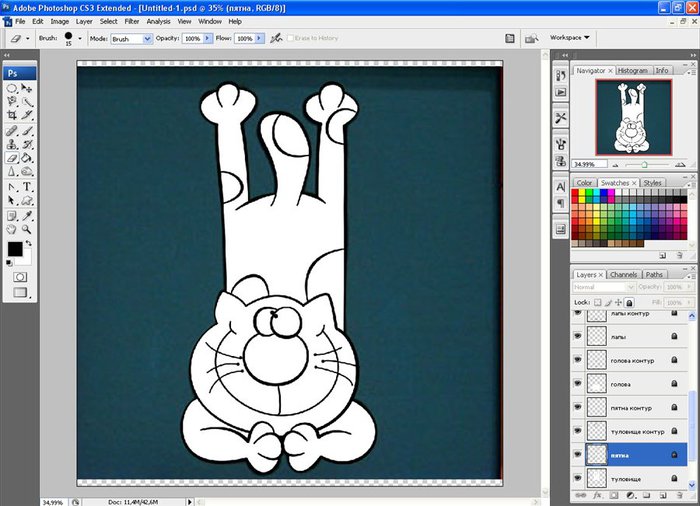Hide the selected пятна layer
This screenshot has height=506, width=700.
578,454
